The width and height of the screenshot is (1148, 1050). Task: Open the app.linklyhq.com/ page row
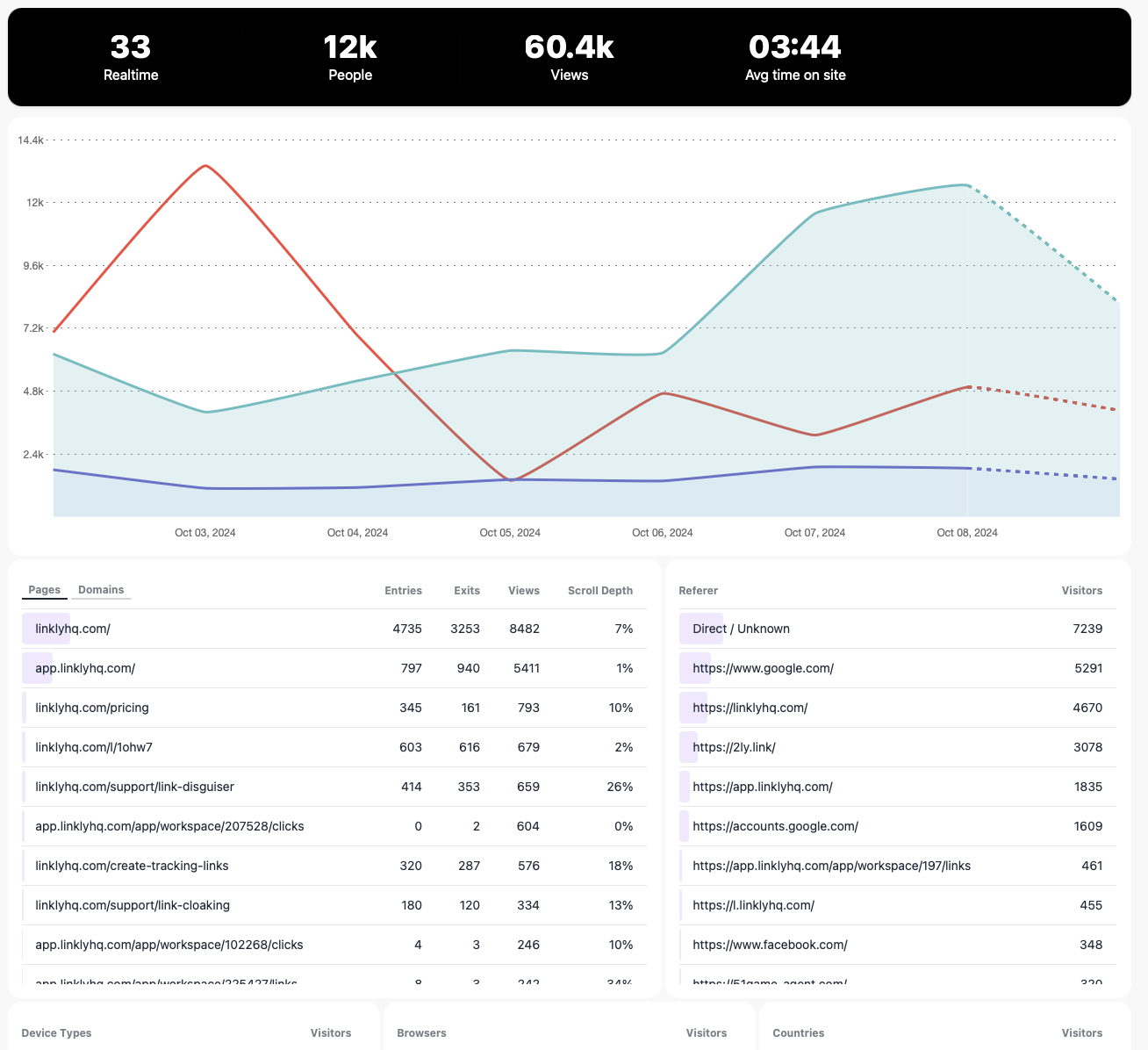click(x=334, y=668)
